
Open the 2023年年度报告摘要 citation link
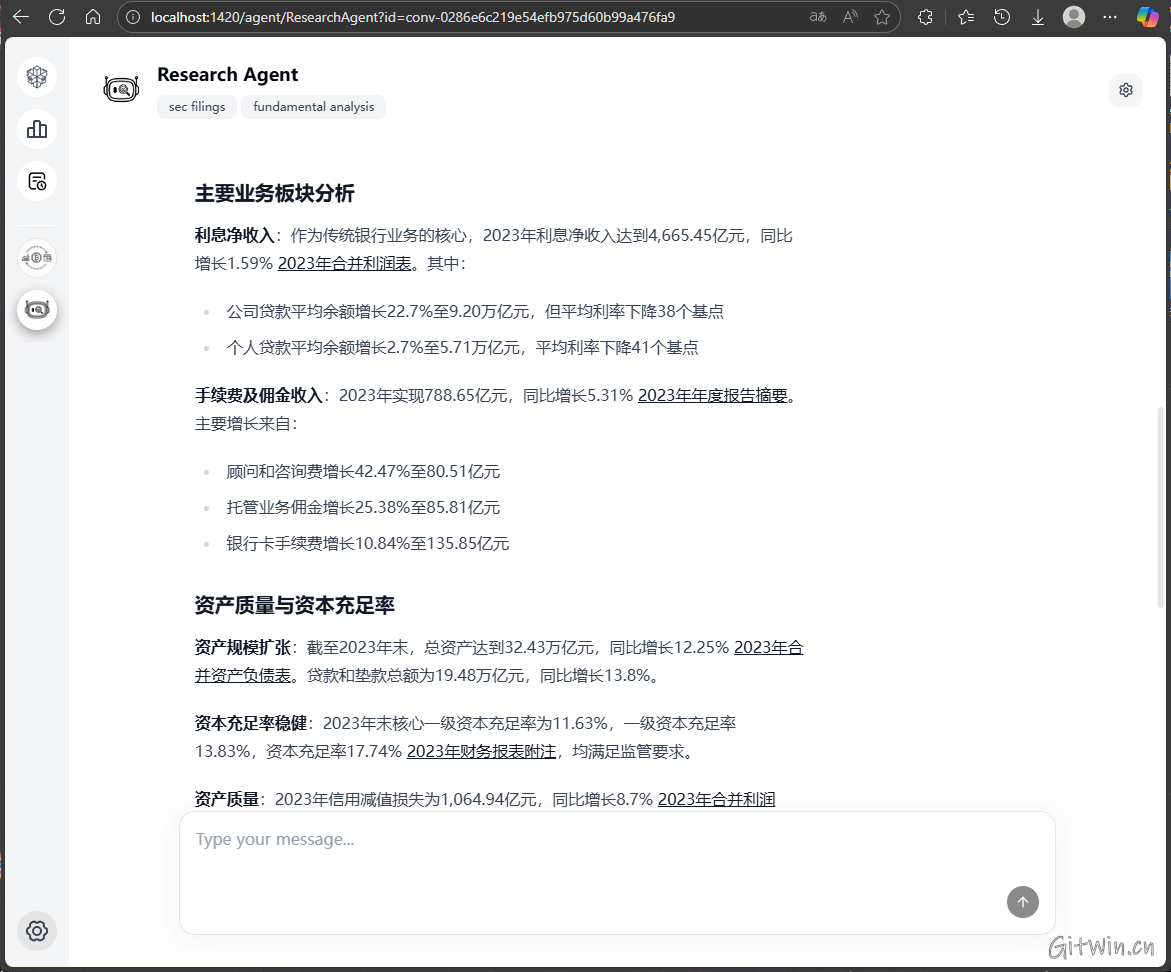[x=712, y=395]
